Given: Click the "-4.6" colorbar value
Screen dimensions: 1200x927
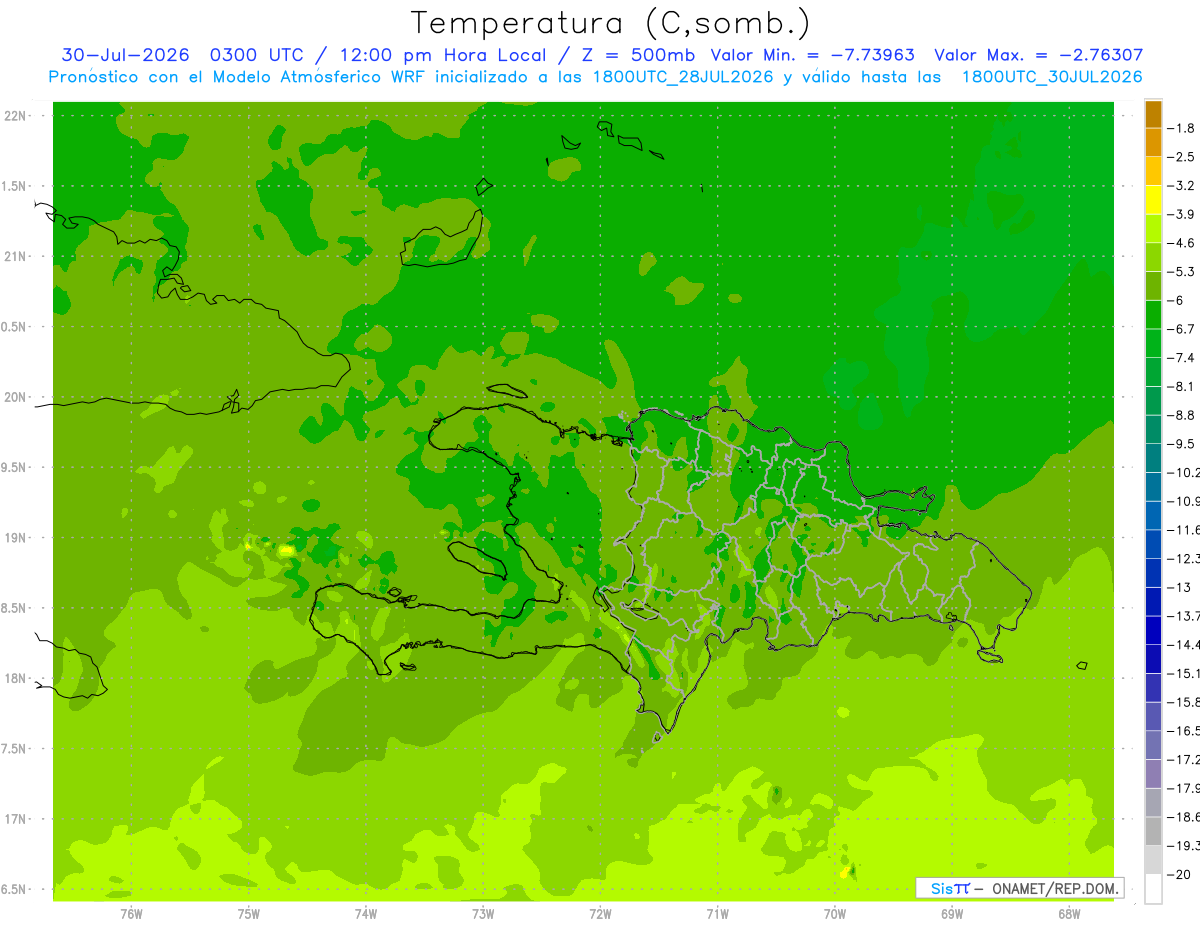Looking at the screenshot, I should point(1181,243).
